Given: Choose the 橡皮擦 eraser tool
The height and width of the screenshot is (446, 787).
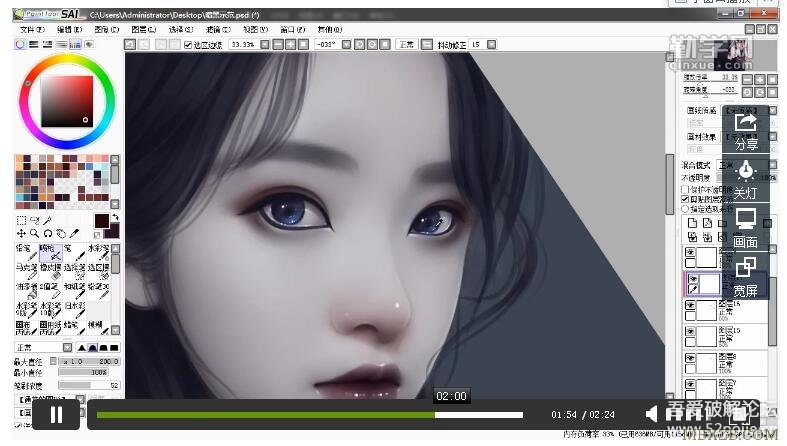Looking at the screenshot, I should click(50, 271).
